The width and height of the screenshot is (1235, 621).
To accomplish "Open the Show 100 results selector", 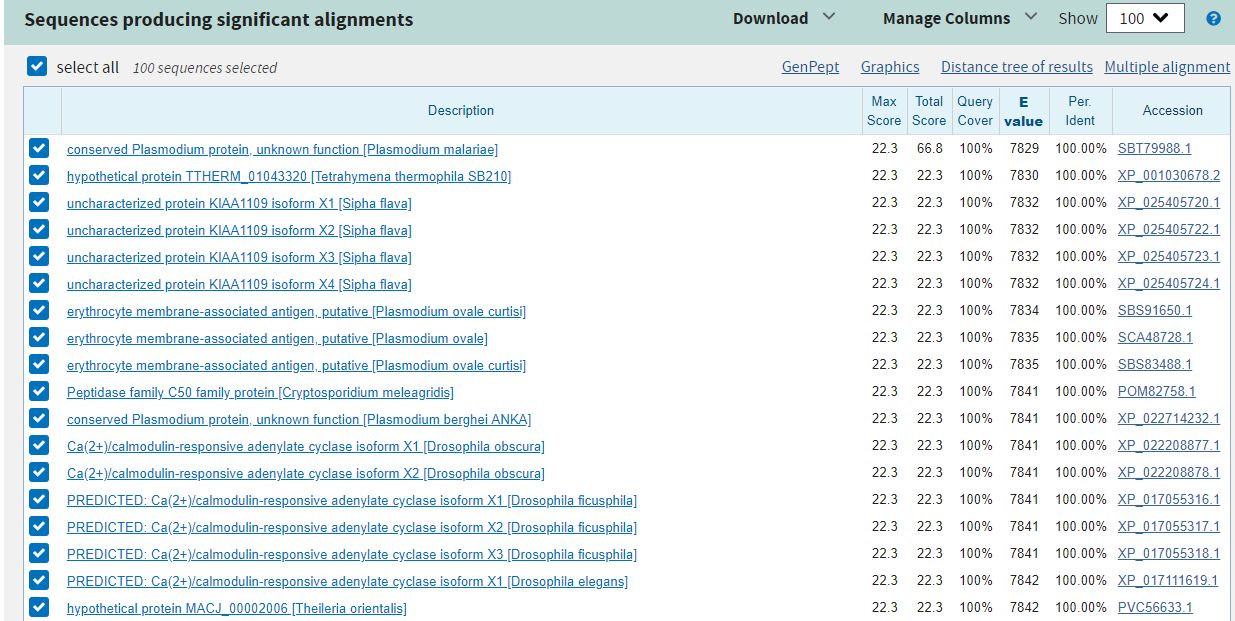I will (x=1145, y=18).
